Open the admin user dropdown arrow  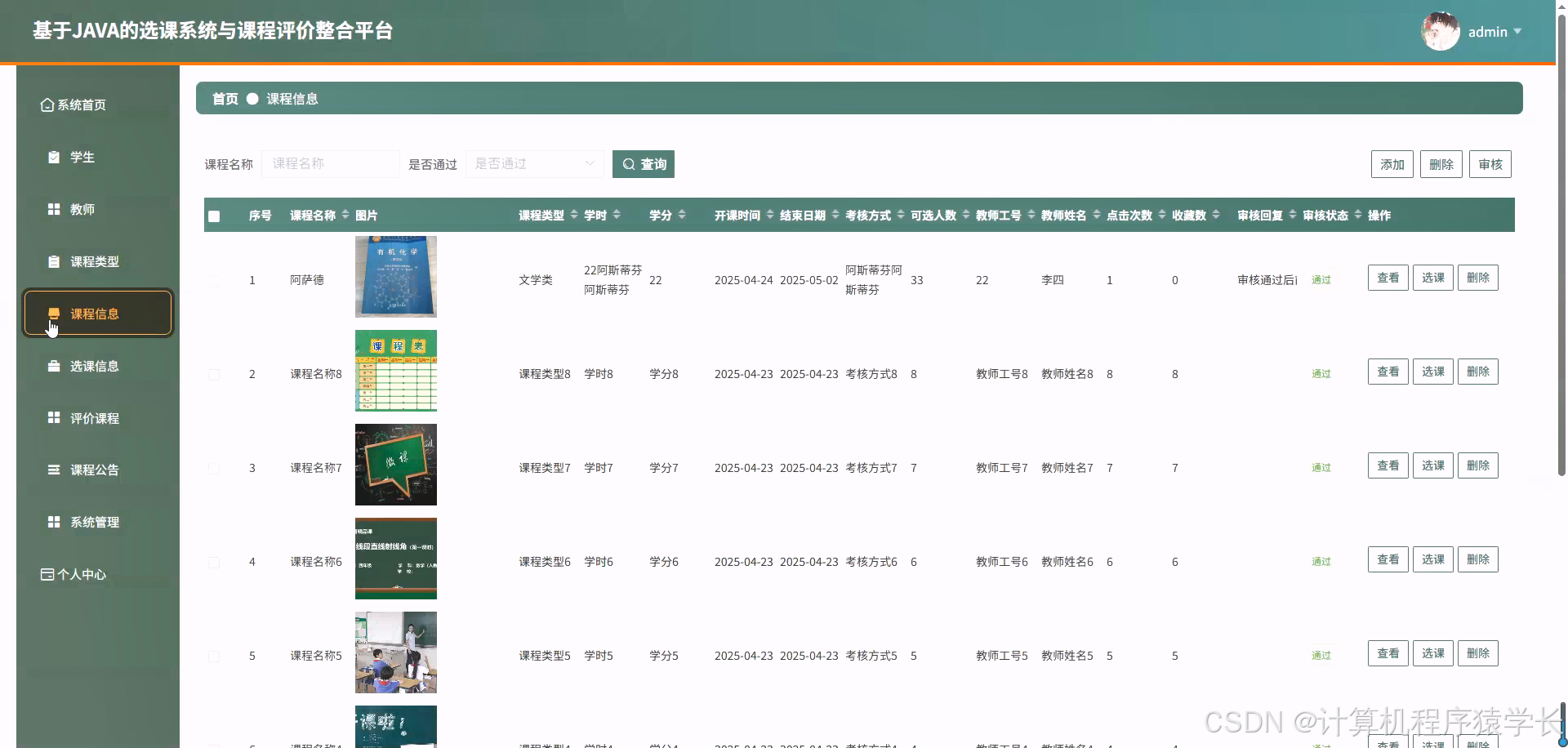pyautogui.click(x=1517, y=32)
